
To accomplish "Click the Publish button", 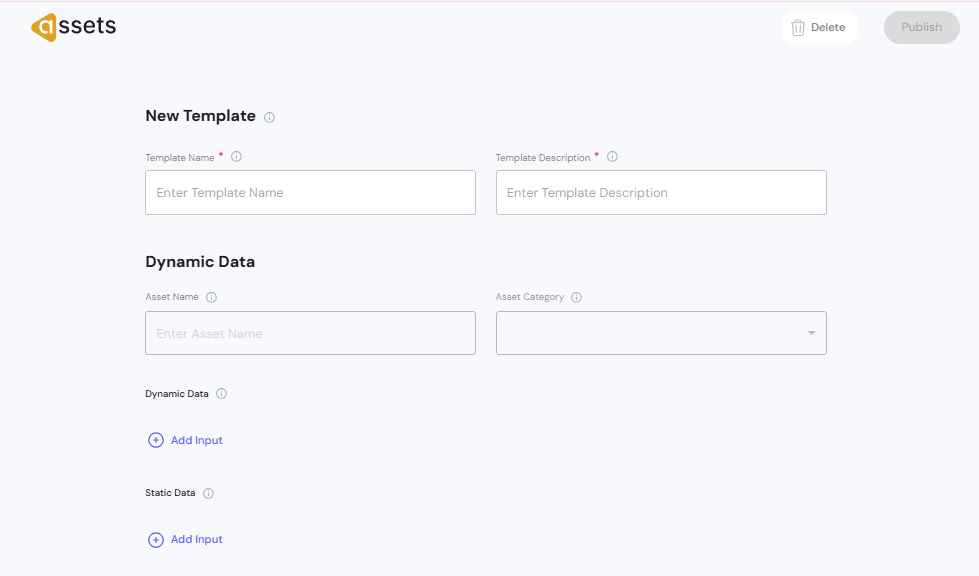I will click(x=921, y=28).
